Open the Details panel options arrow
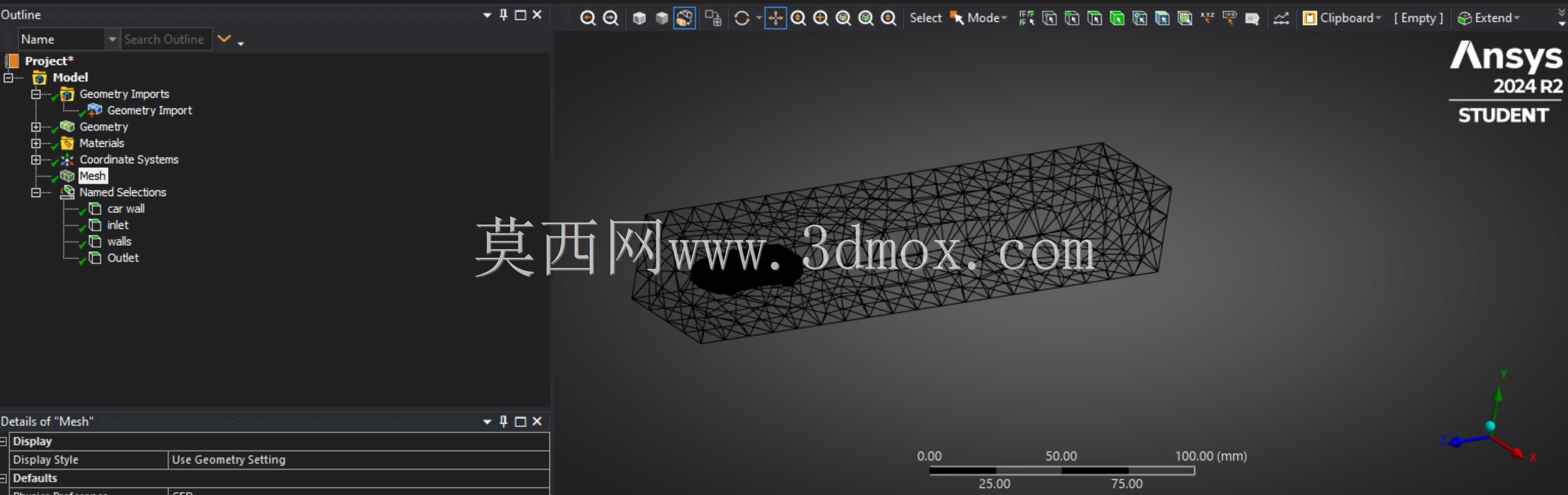 click(487, 421)
